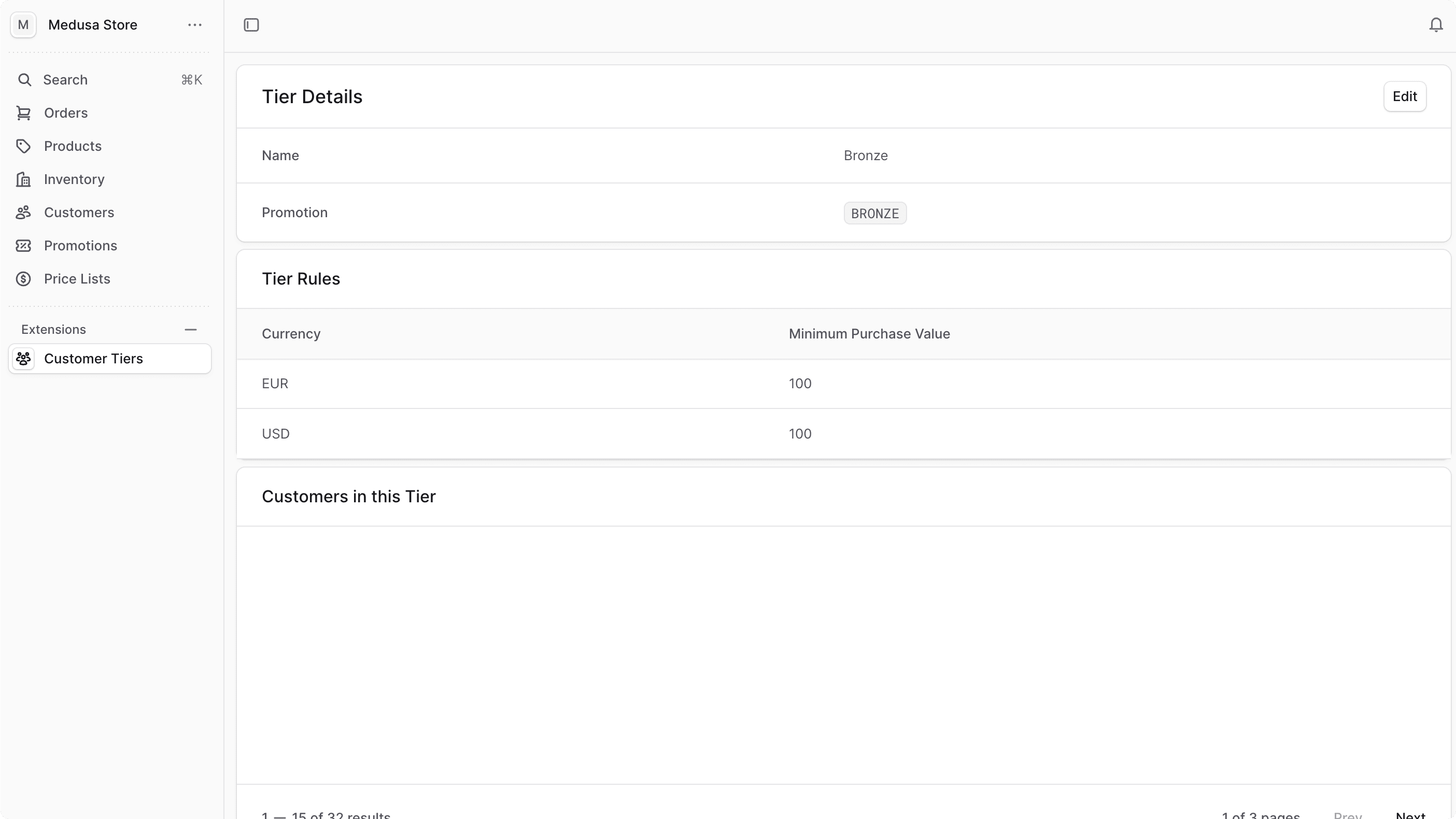
Task: View the Customers list
Action: coord(80,213)
